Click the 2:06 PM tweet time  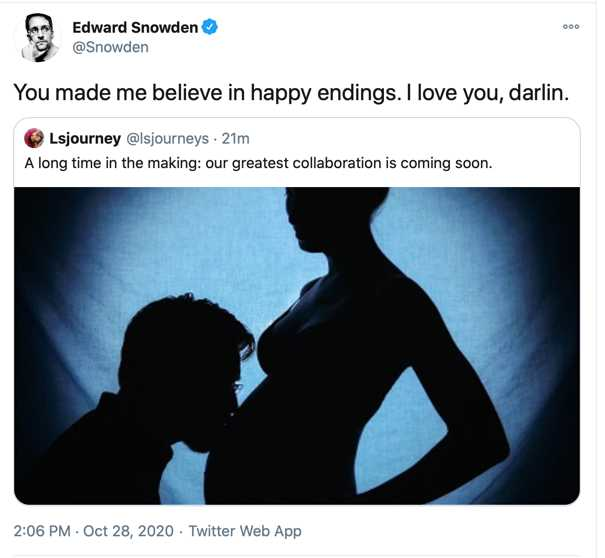[42, 531]
